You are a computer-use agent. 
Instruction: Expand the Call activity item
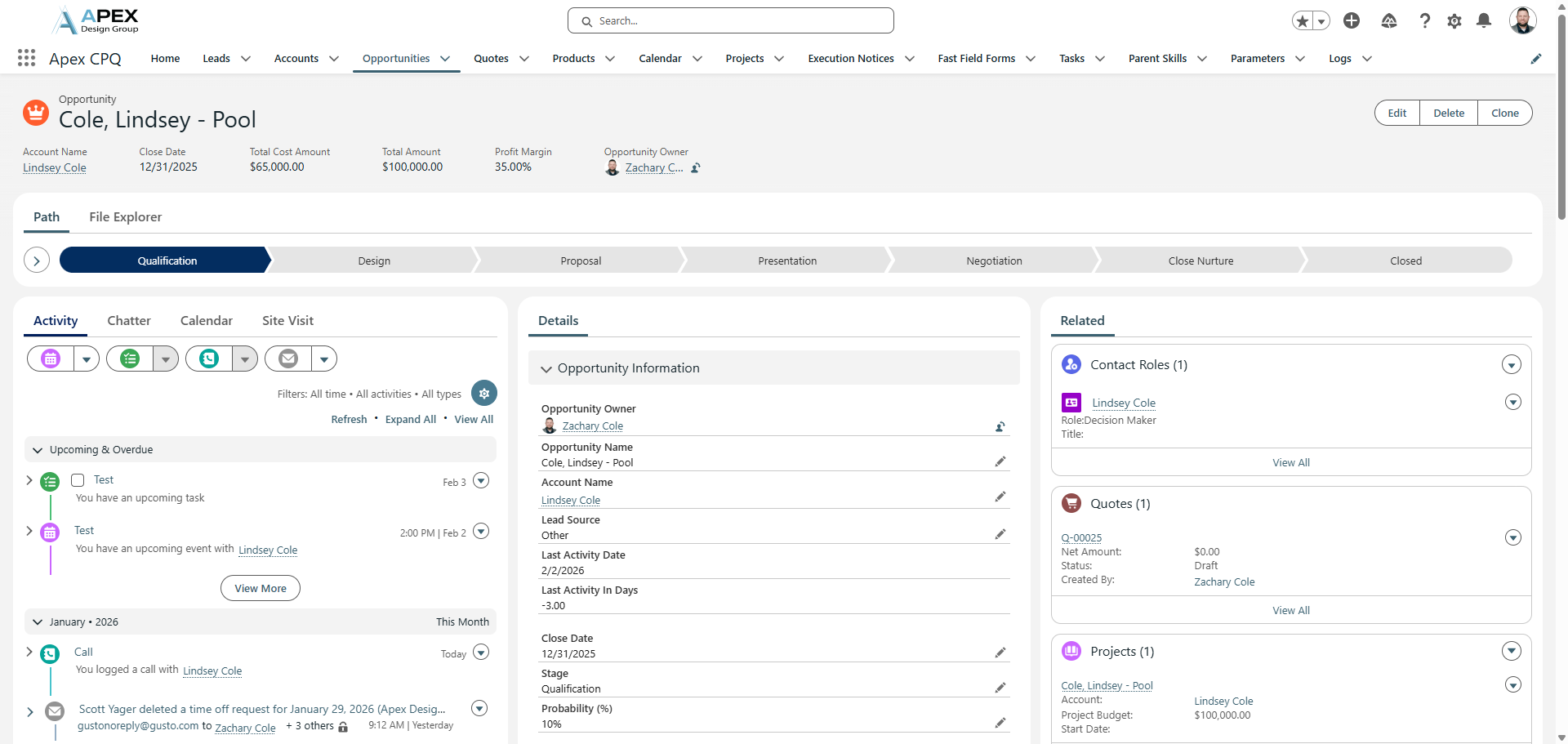29,652
